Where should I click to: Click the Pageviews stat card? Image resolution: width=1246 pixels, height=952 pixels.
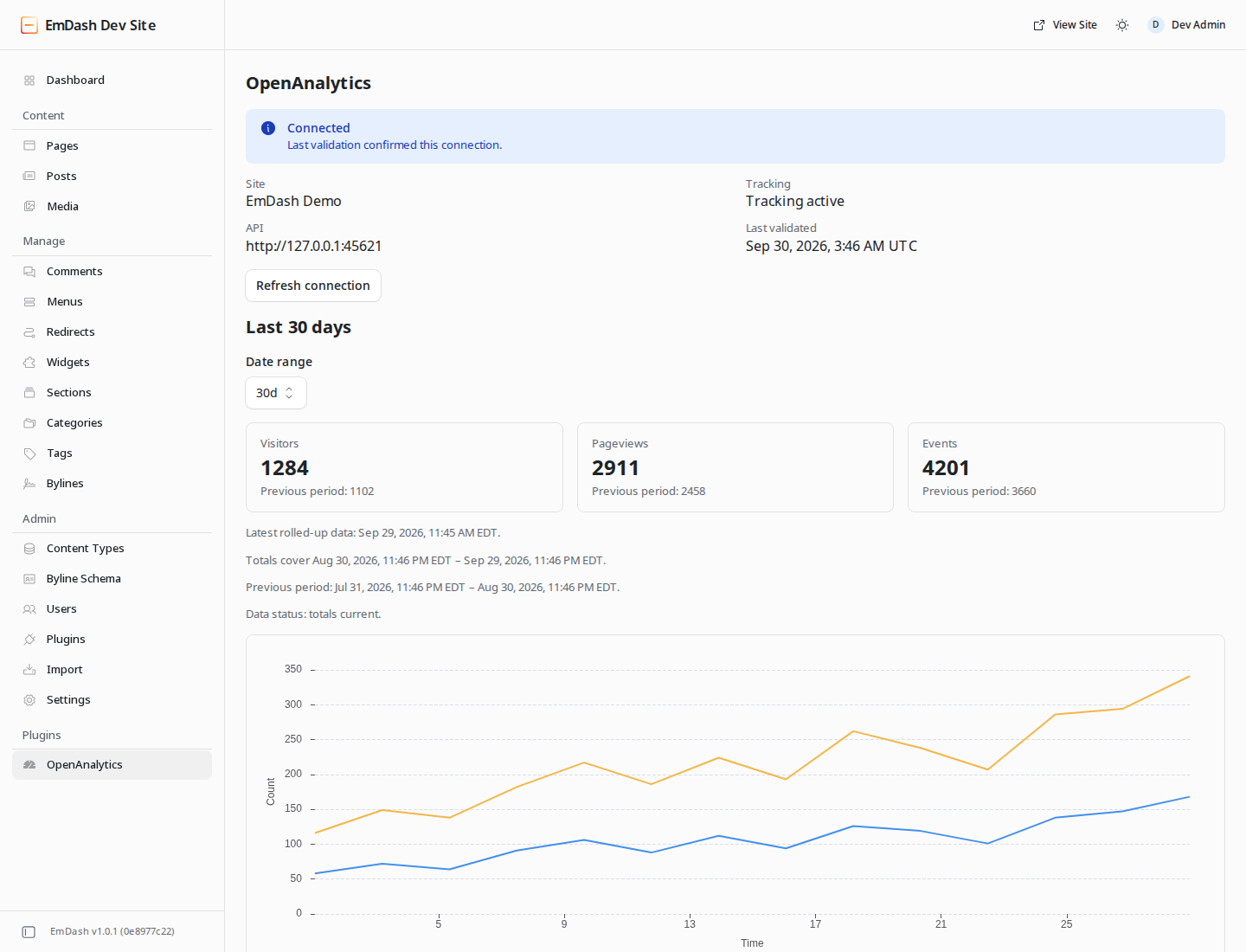tap(735, 467)
